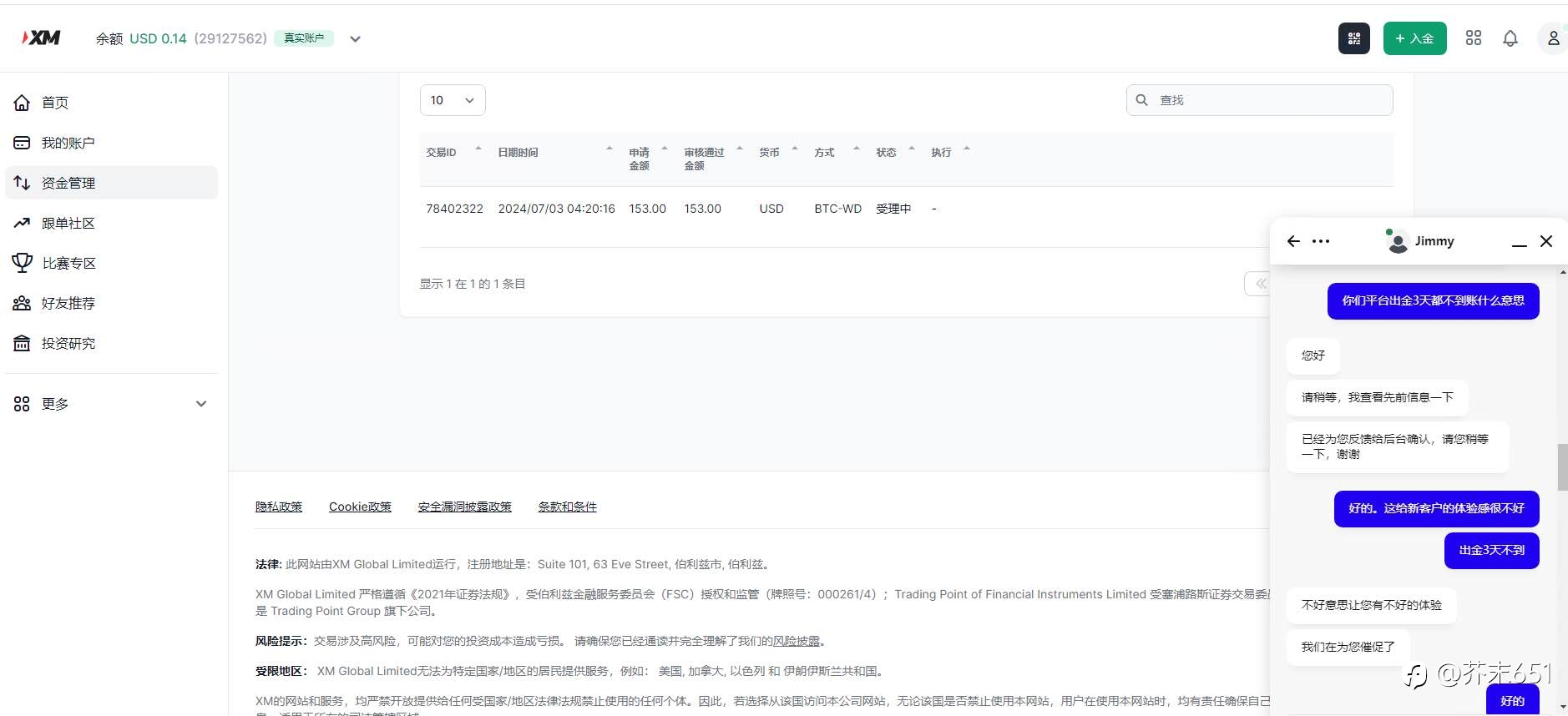1568x716 pixels.
Task: Open the Cookie政策 link
Action: coord(360,507)
